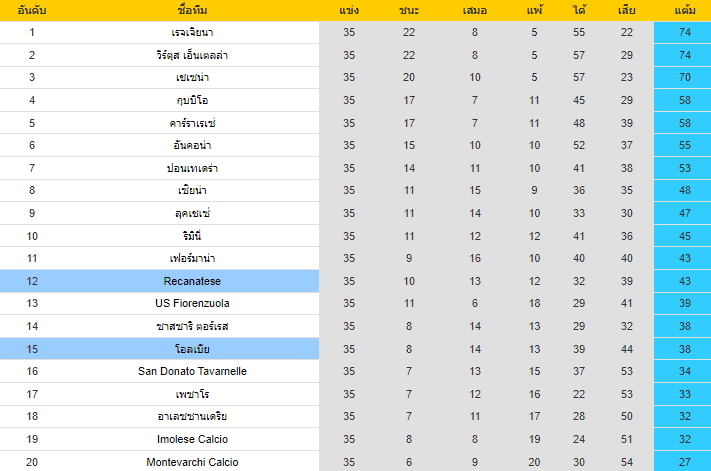This screenshot has height=471, width=711.
Task: Open the US Fiorenzuola team link
Action: point(191,303)
